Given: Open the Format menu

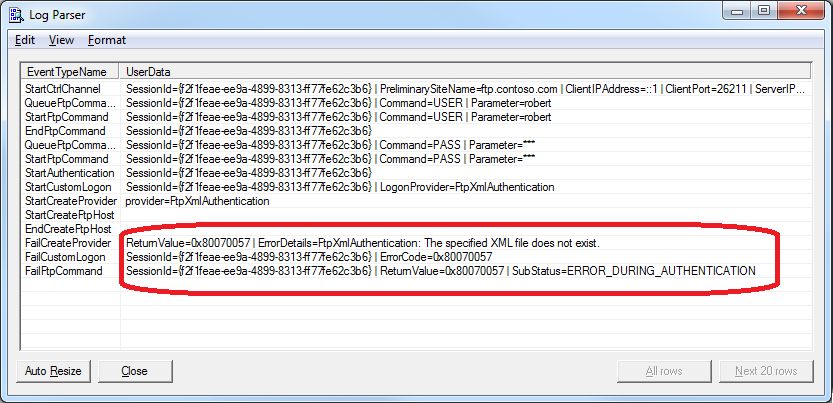Looking at the screenshot, I should pyautogui.click(x=107, y=40).
